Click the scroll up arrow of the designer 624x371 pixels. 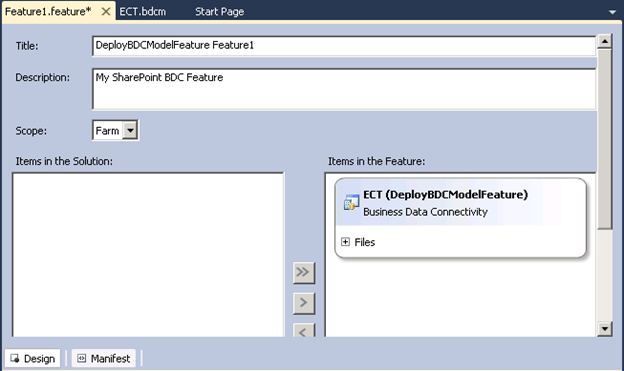tap(604, 41)
